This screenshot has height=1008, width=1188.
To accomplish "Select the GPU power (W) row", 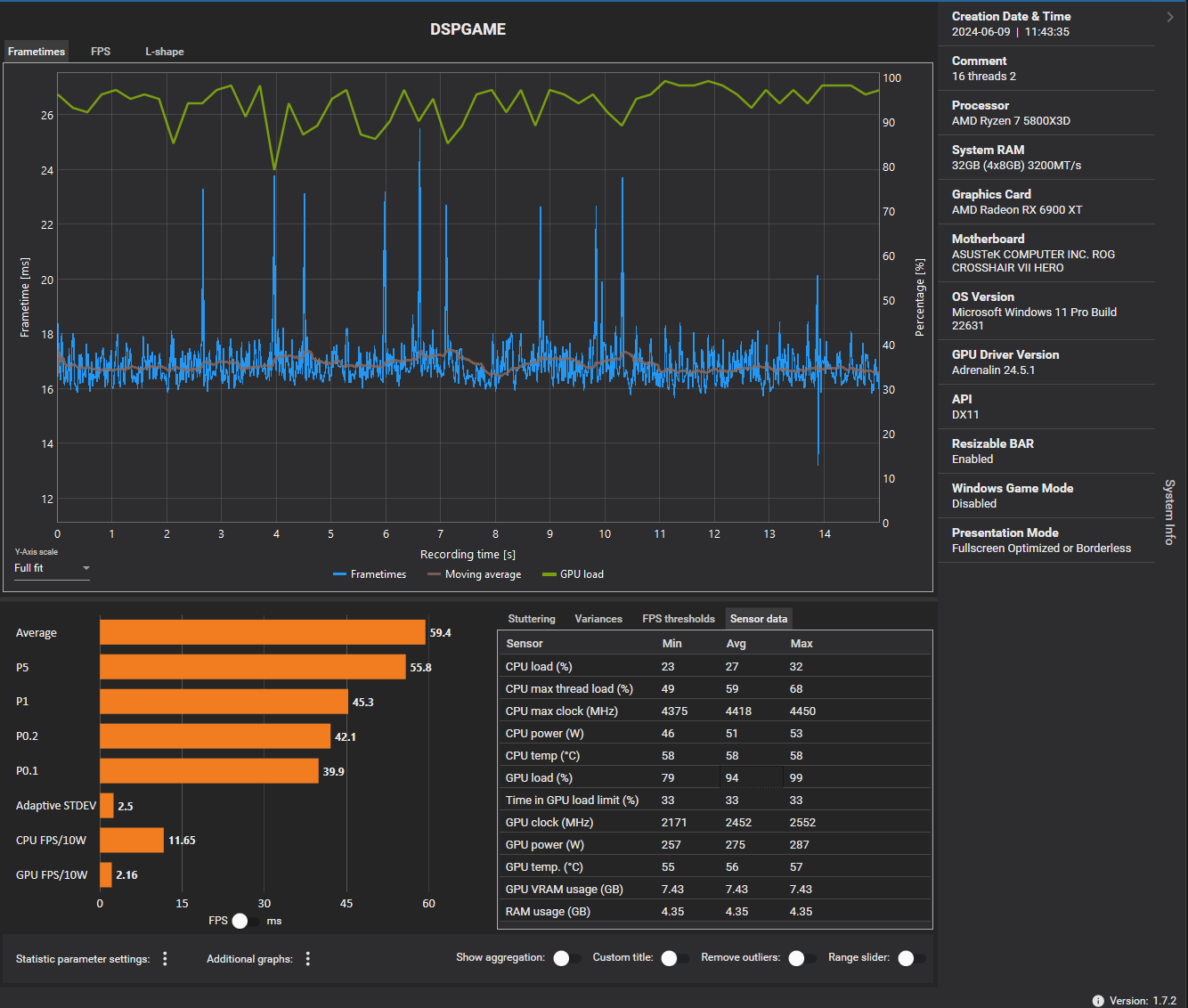I will [x=715, y=844].
